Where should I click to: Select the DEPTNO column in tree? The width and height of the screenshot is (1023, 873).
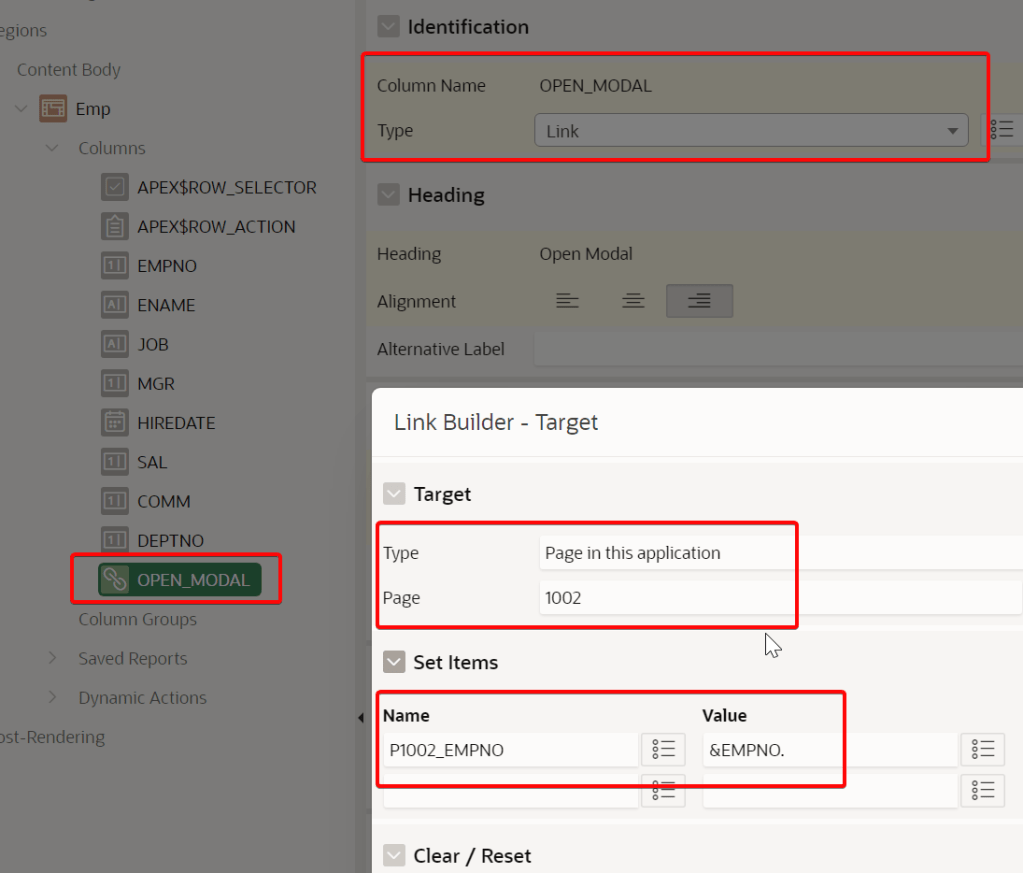pyautogui.click(x=170, y=541)
